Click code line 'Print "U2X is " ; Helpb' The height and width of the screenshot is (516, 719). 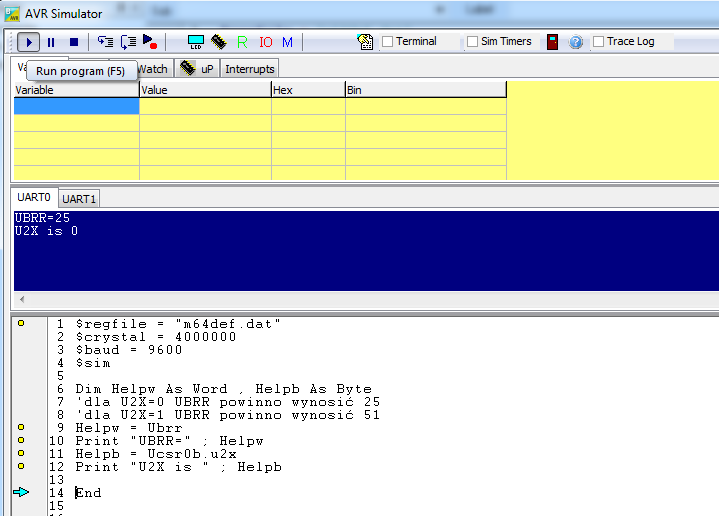coord(178,467)
